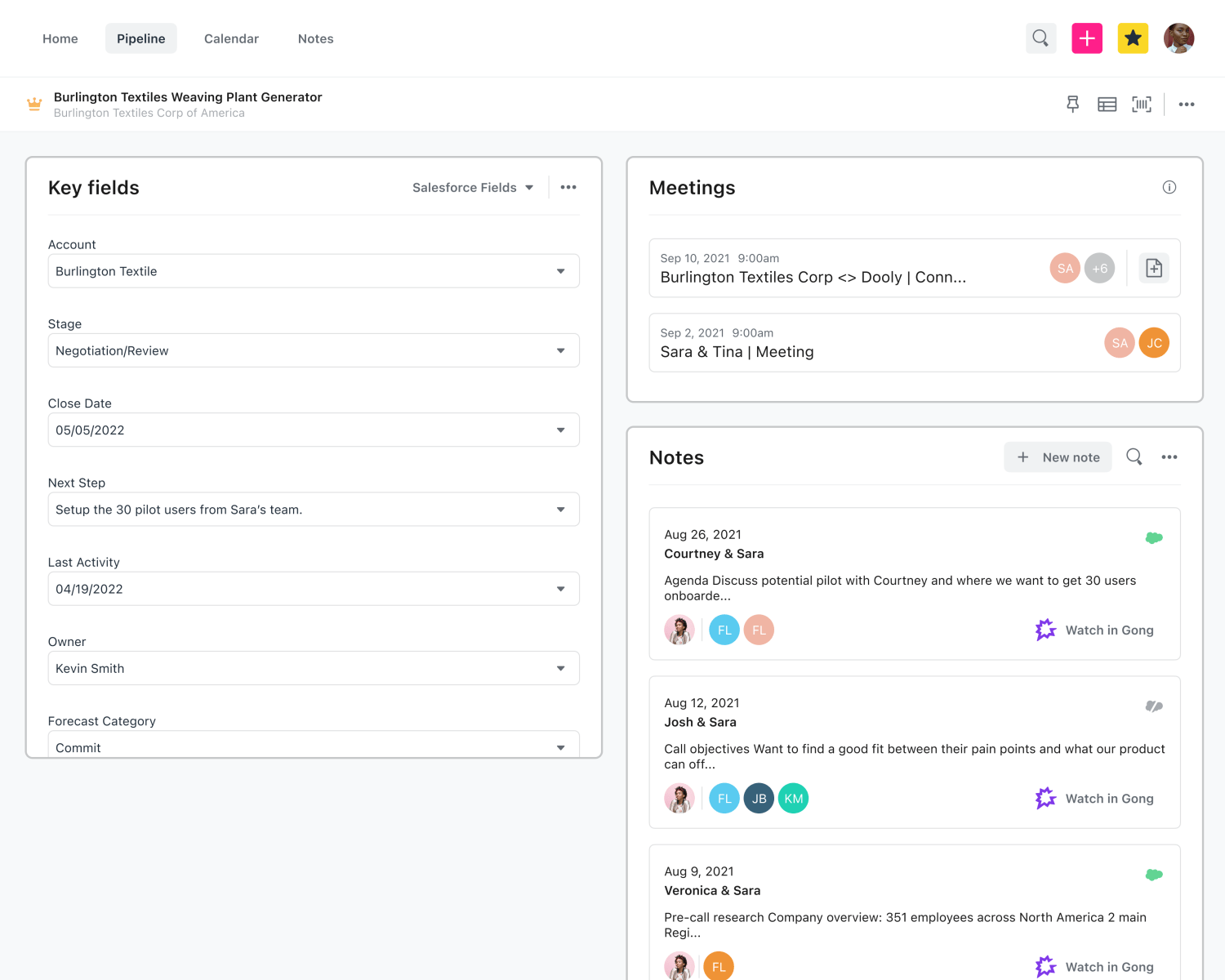Click the crown icon beside deal title
This screenshot has height=980, width=1225.
coord(34,104)
